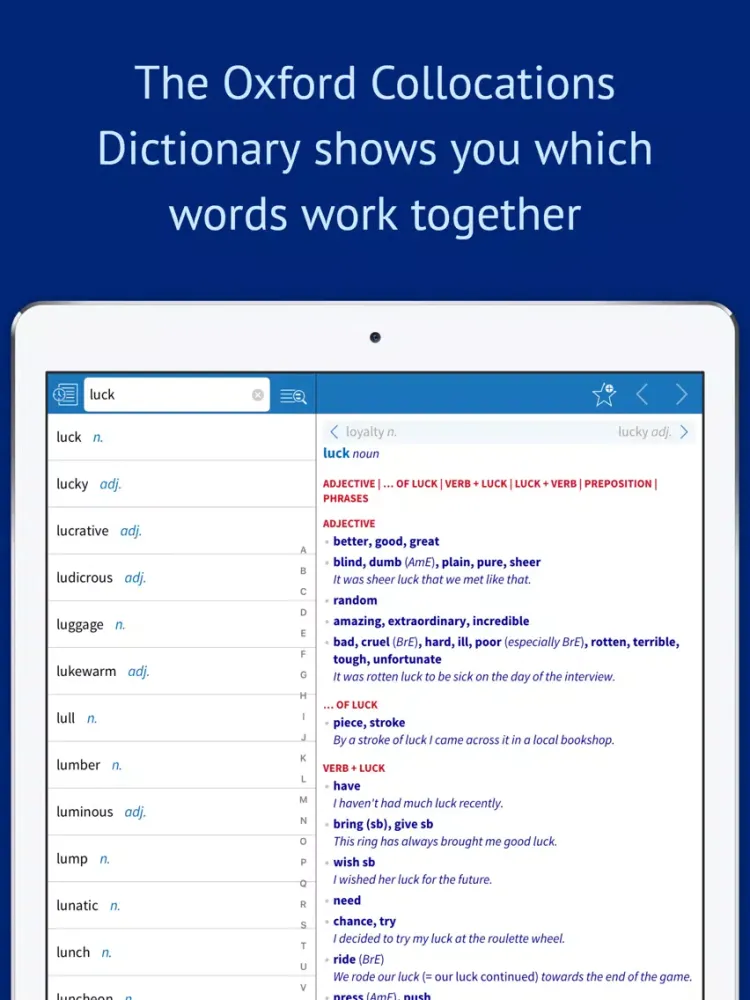The height and width of the screenshot is (1000, 750).
Task: Tap letter T in alphabet index
Action: click(x=304, y=946)
